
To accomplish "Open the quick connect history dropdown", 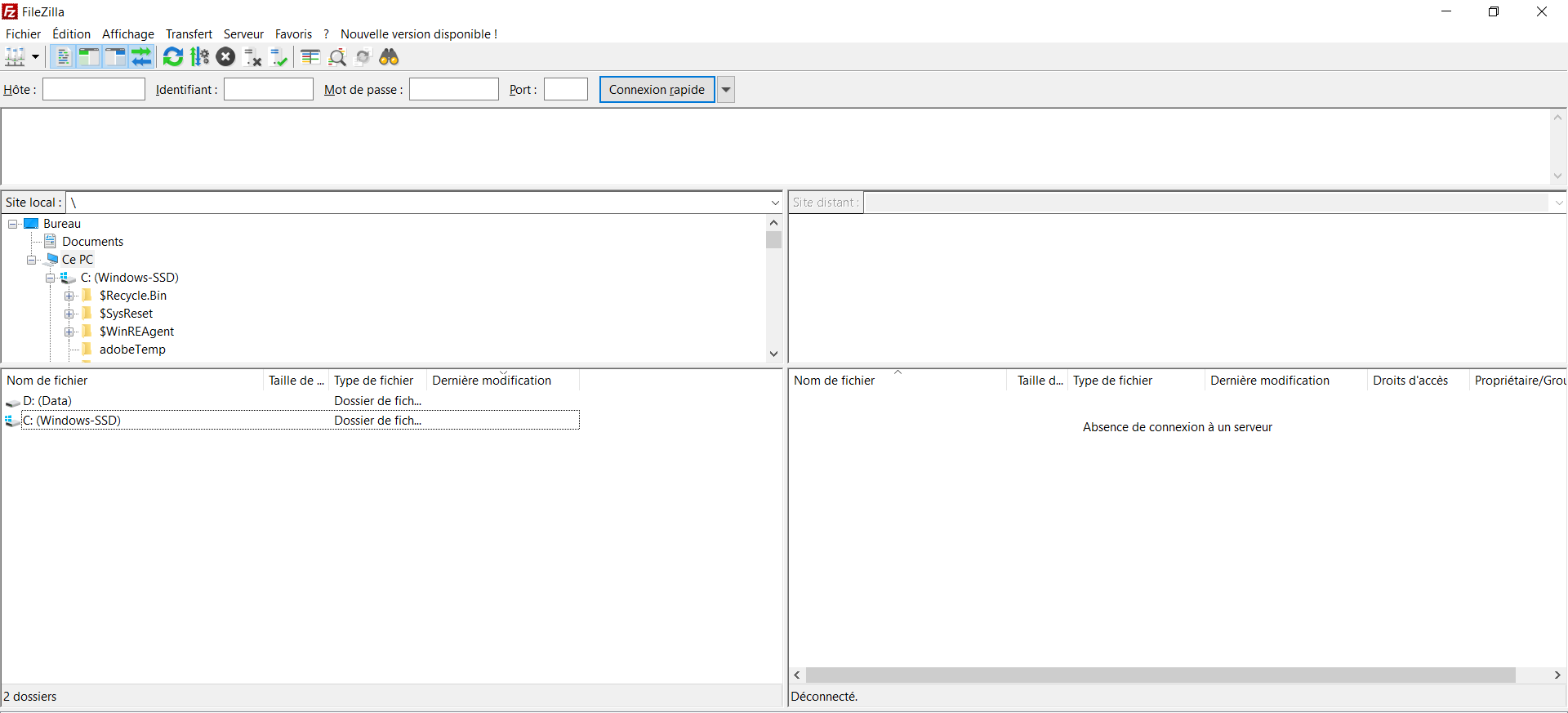I will pyautogui.click(x=726, y=89).
